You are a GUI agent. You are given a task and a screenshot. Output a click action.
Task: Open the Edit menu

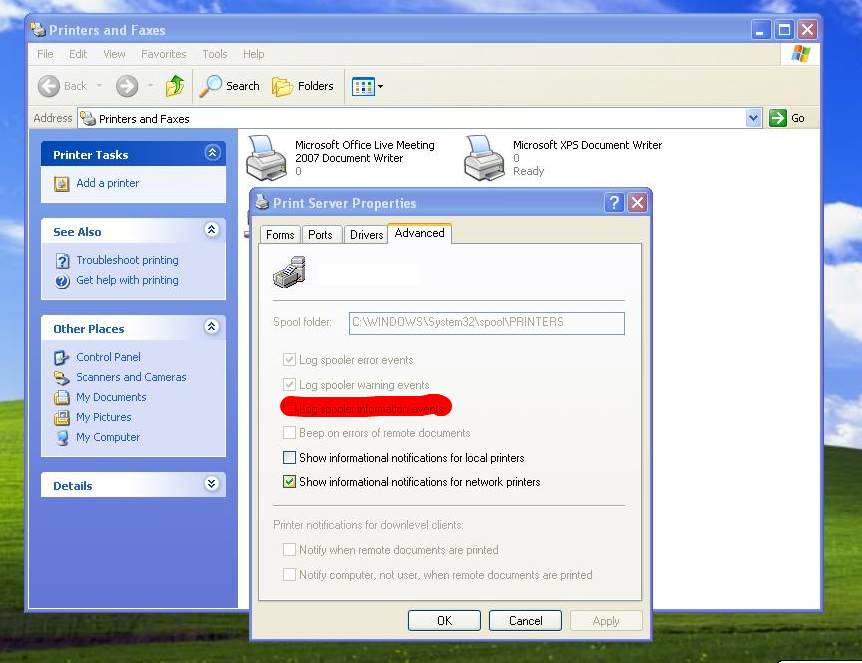(78, 54)
